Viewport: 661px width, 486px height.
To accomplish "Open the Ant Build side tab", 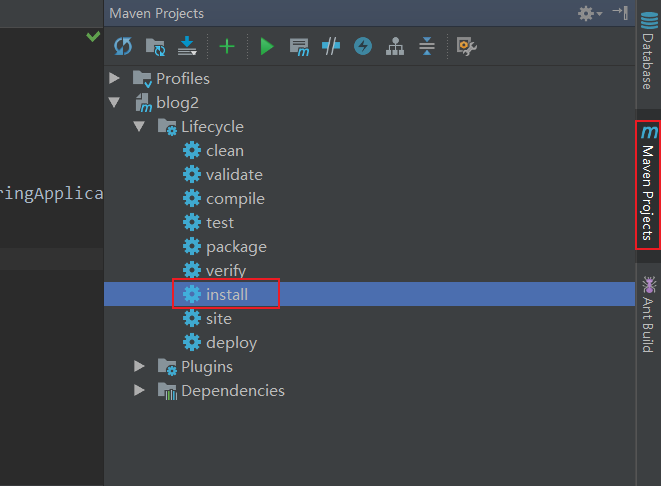I will 649,314.
